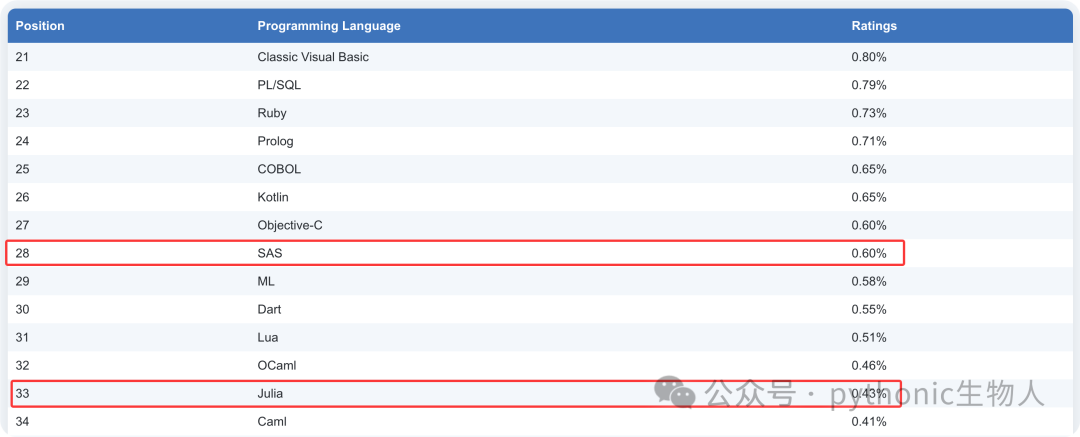Select position number 23

[23, 113]
